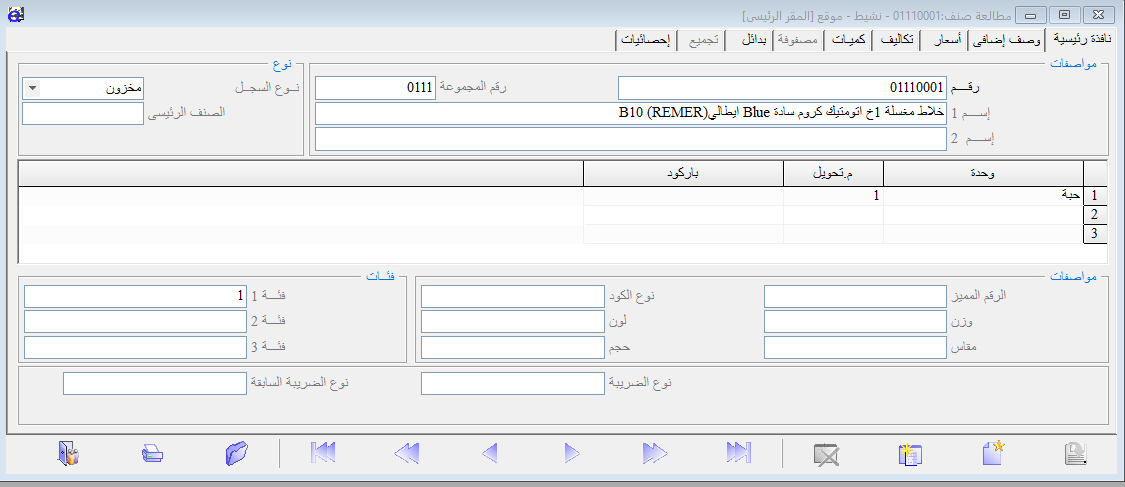Switch to the أسعار tab

click(947, 40)
